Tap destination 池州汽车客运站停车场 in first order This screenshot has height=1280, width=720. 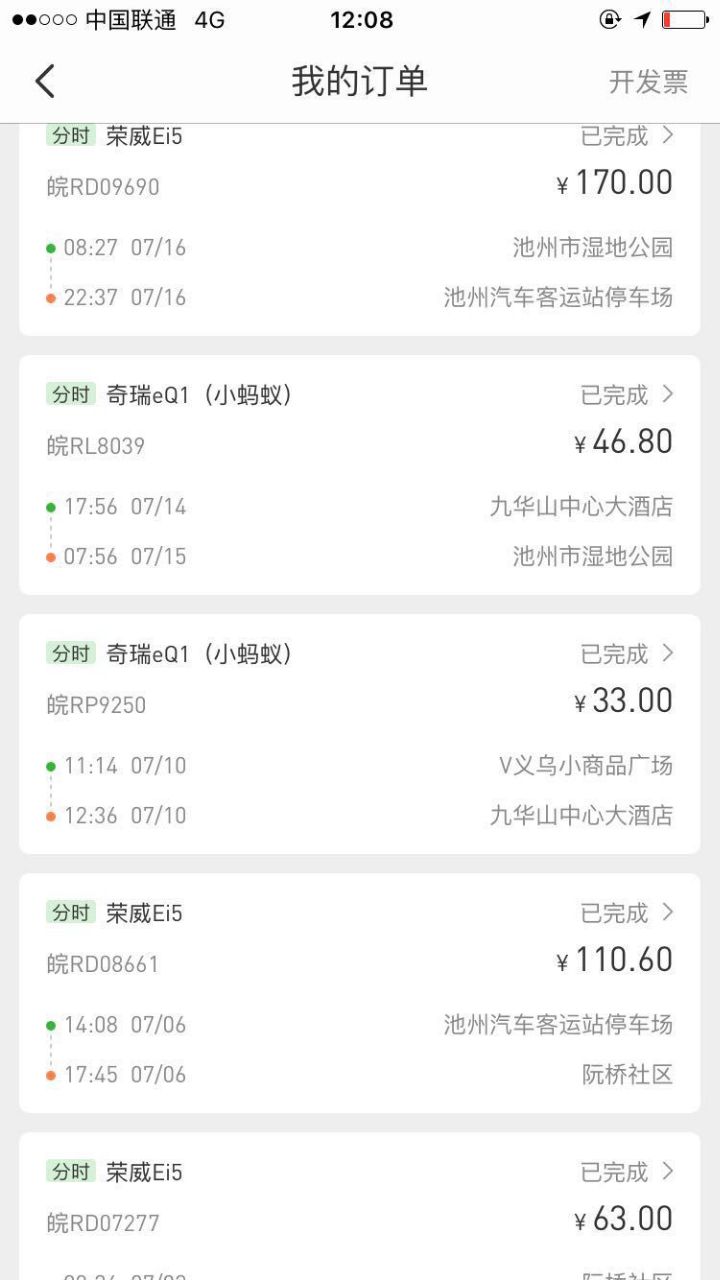(x=558, y=297)
